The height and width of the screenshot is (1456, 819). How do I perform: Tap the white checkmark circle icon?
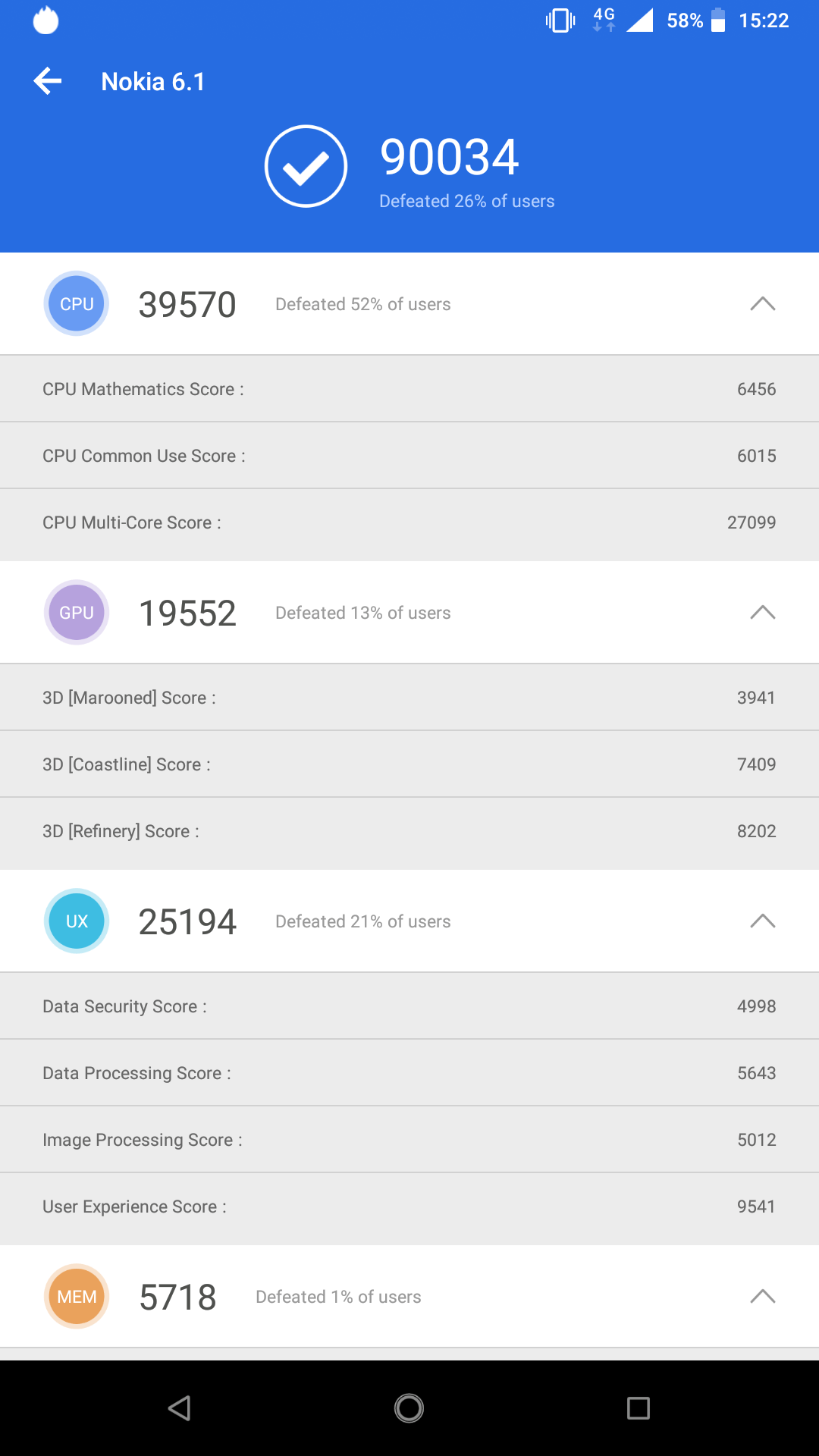tap(306, 166)
